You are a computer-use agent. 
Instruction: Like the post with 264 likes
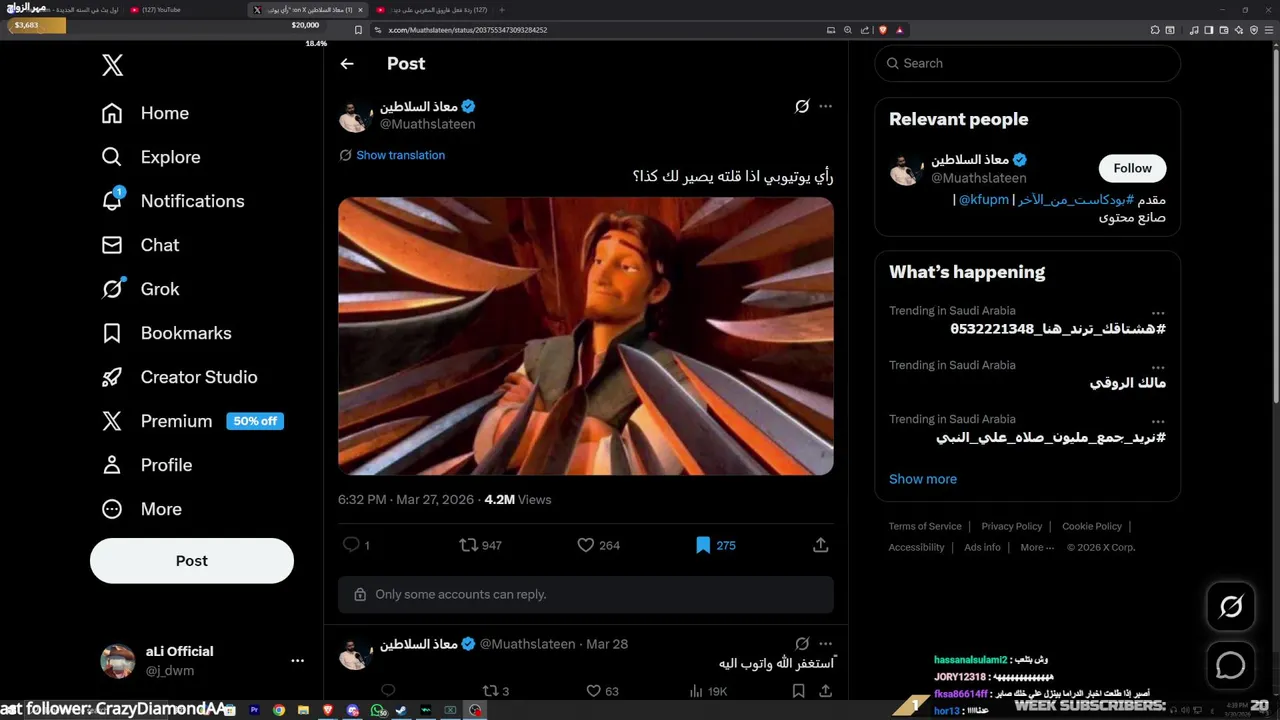(x=598, y=545)
